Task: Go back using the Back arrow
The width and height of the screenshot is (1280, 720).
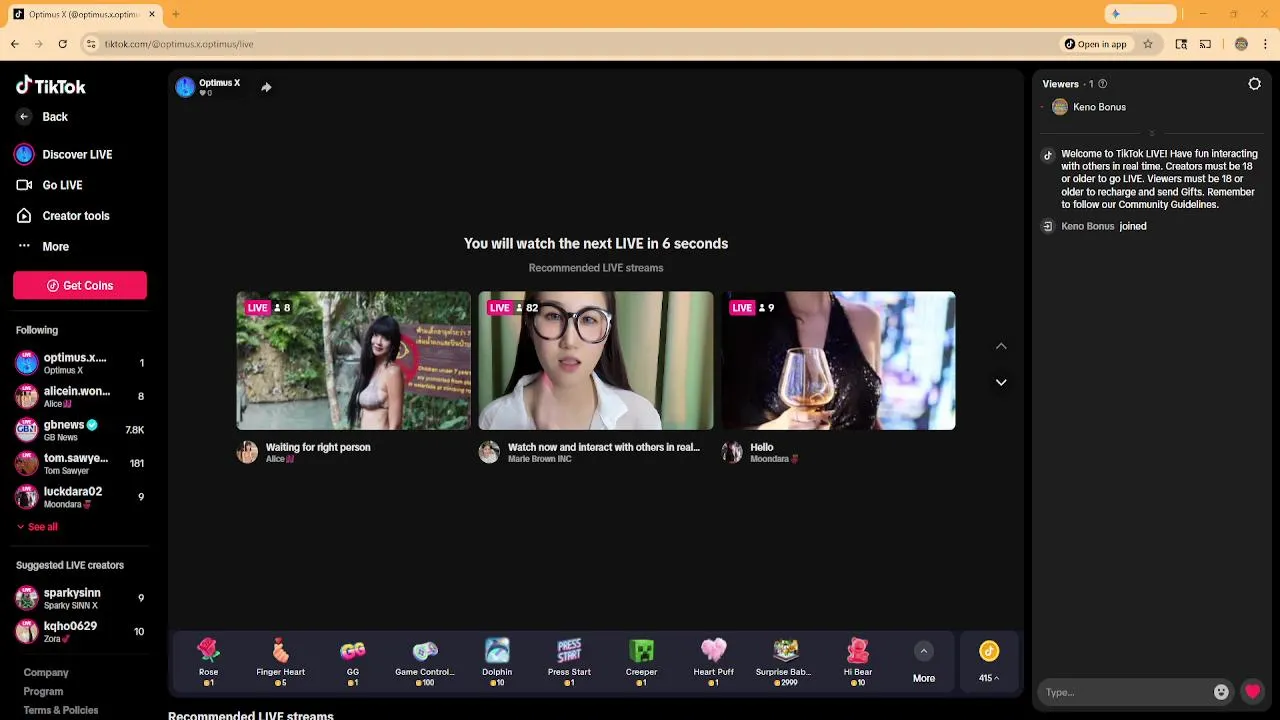Action: click(24, 117)
